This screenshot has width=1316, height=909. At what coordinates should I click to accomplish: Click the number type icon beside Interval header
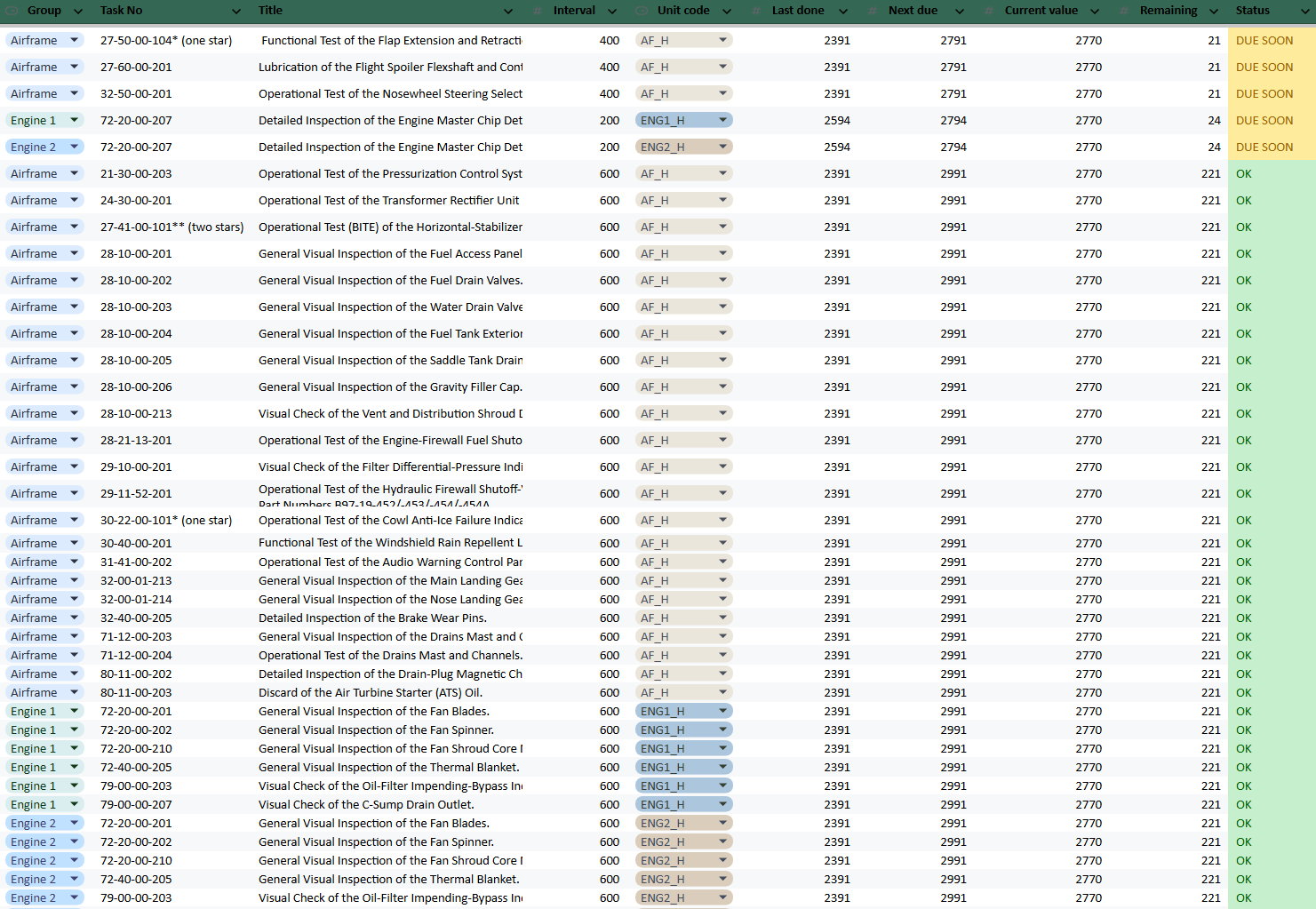click(538, 11)
